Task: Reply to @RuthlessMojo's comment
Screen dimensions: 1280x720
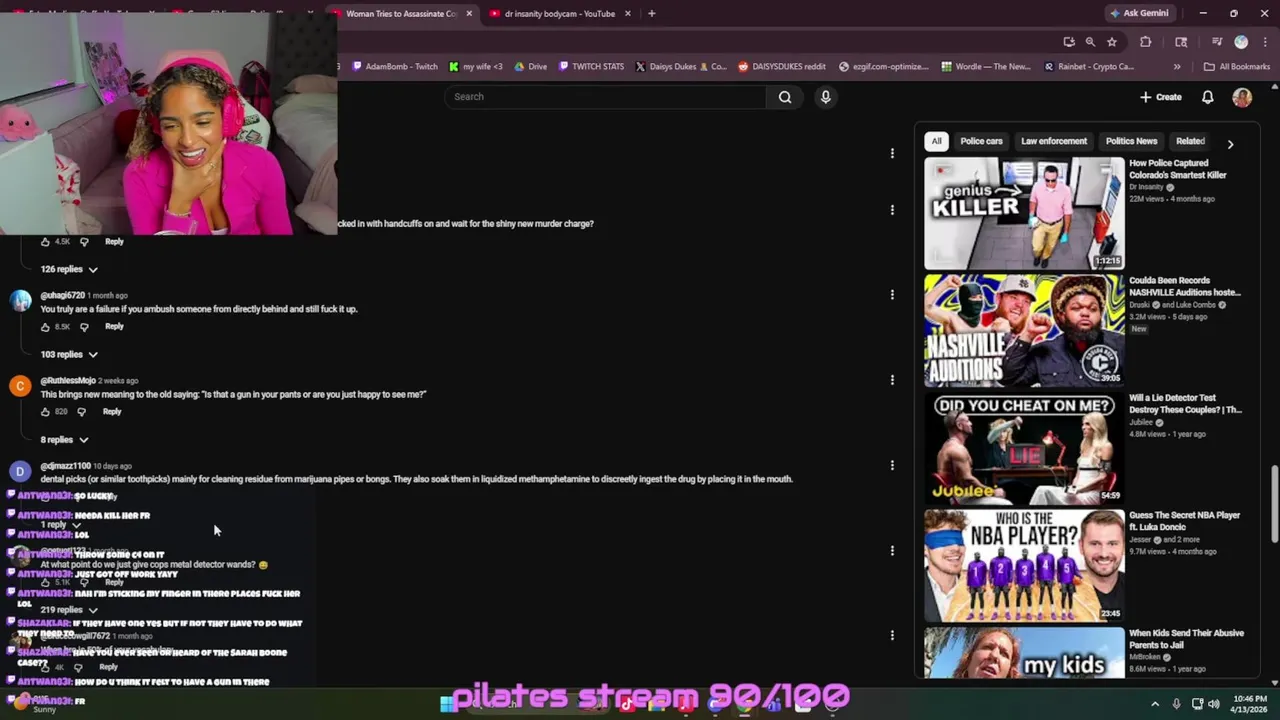Action: [x=112, y=411]
